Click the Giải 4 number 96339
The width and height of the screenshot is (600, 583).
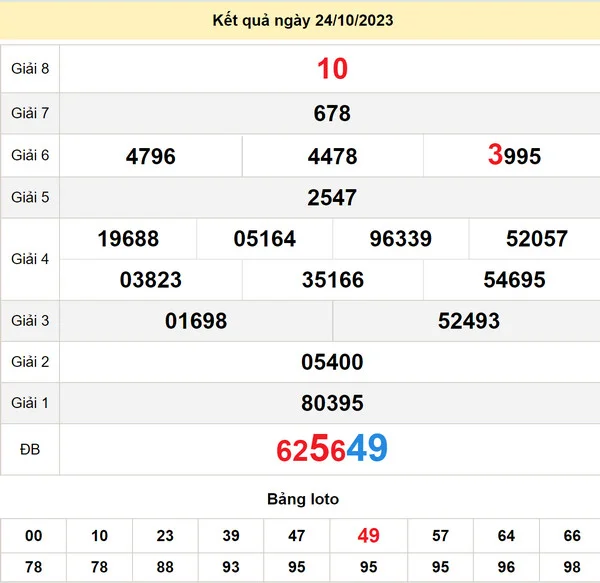[x=400, y=239]
